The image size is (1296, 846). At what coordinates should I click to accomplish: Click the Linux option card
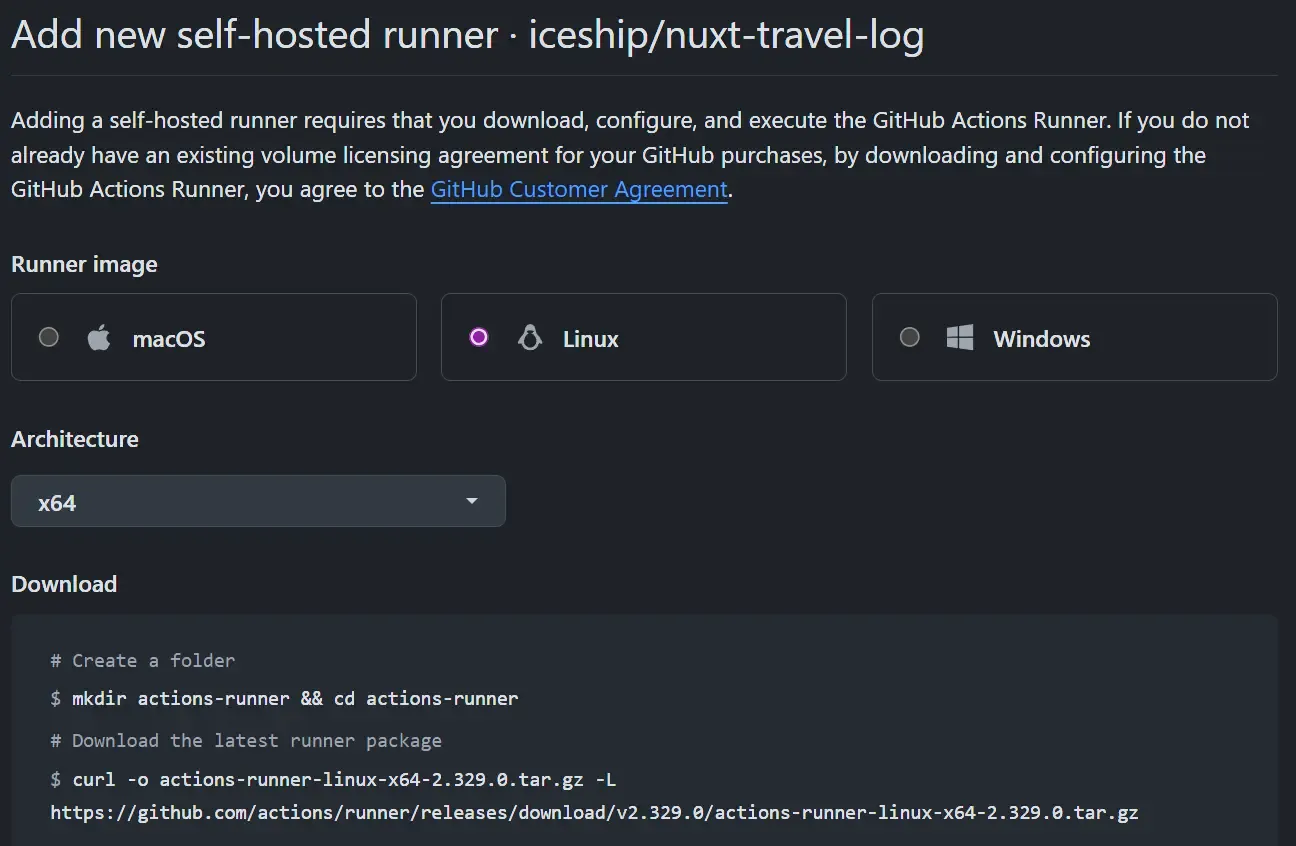coord(643,337)
